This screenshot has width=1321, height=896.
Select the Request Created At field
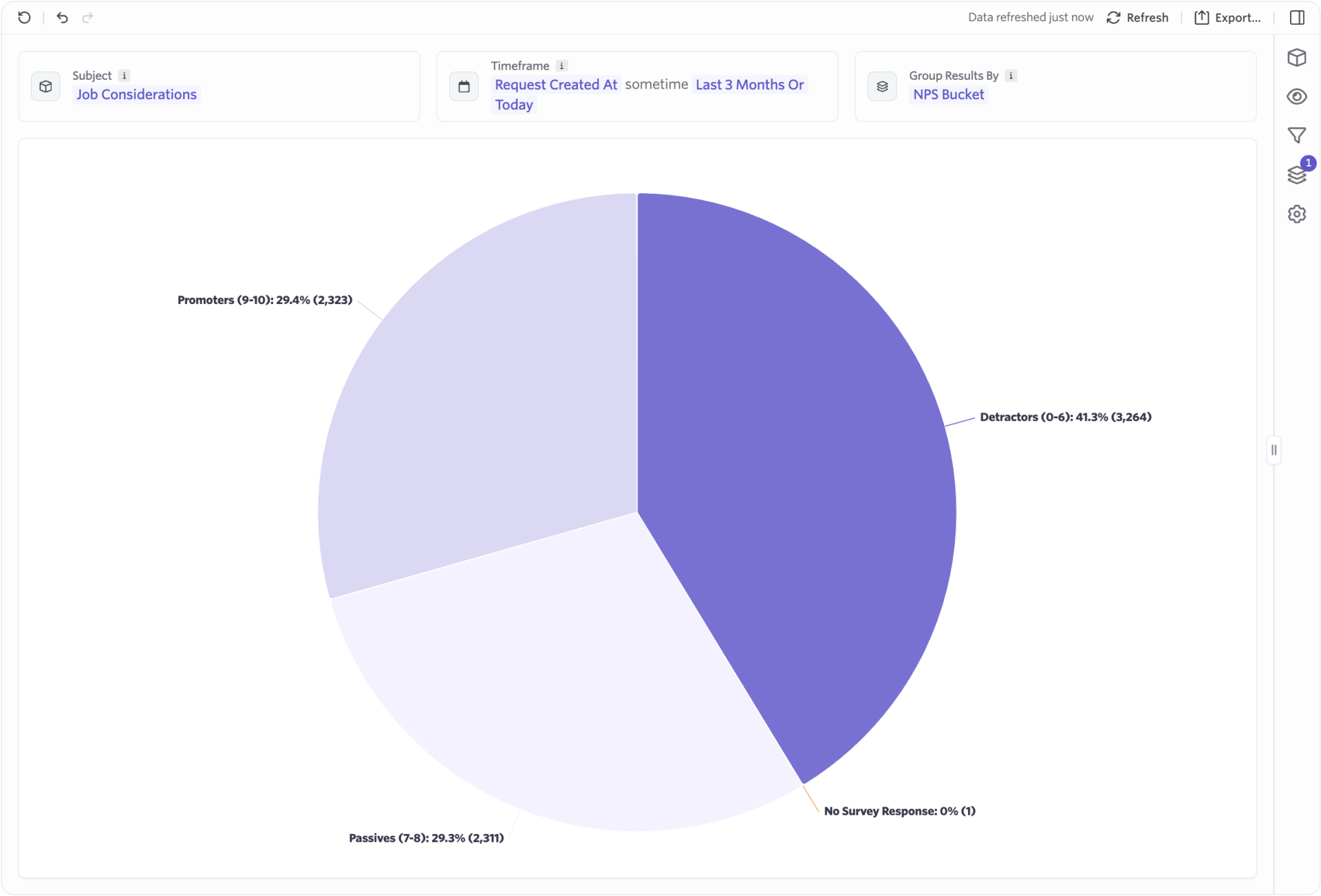[556, 85]
